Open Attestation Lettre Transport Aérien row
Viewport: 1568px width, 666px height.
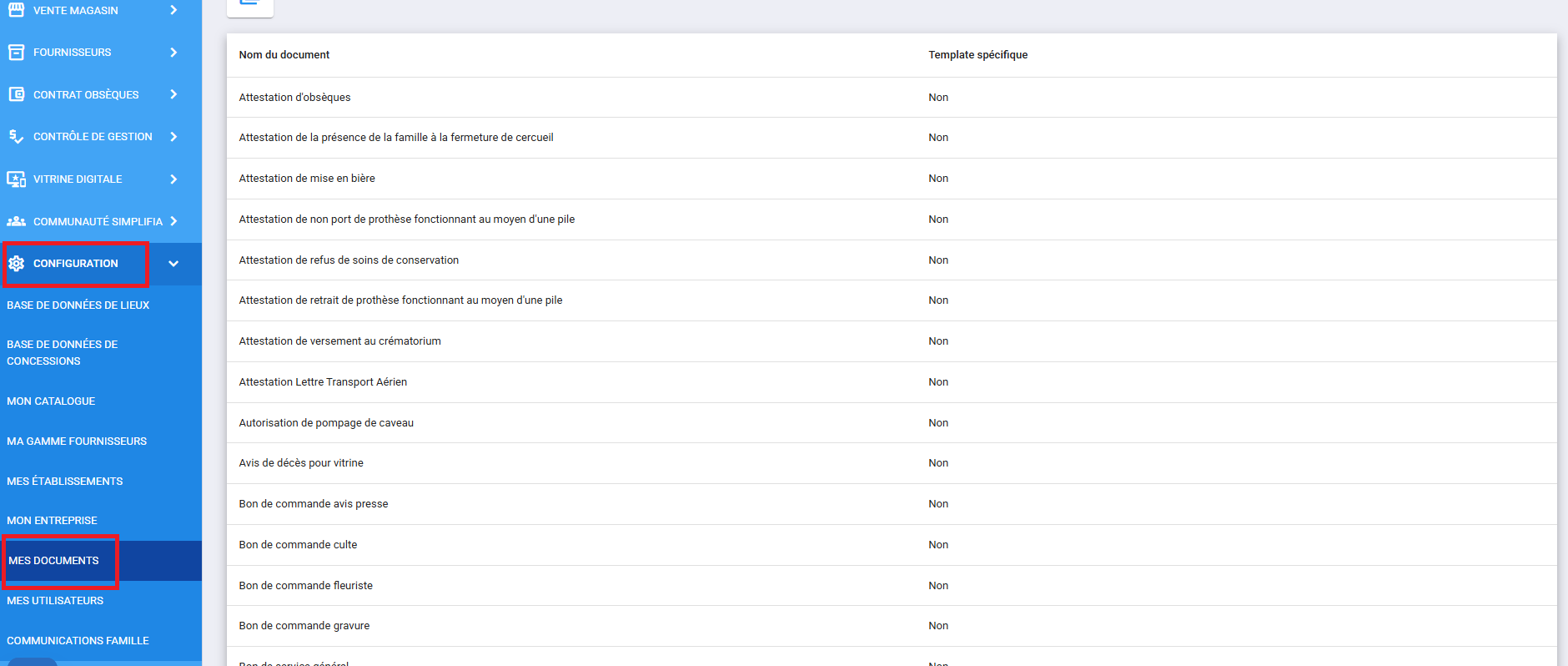click(x=892, y=382)
